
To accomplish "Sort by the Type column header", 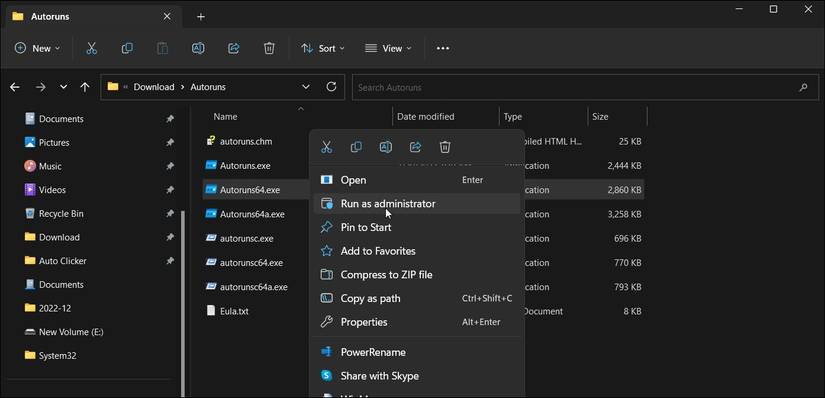I will pyautogui.click(x=512, y=117).
